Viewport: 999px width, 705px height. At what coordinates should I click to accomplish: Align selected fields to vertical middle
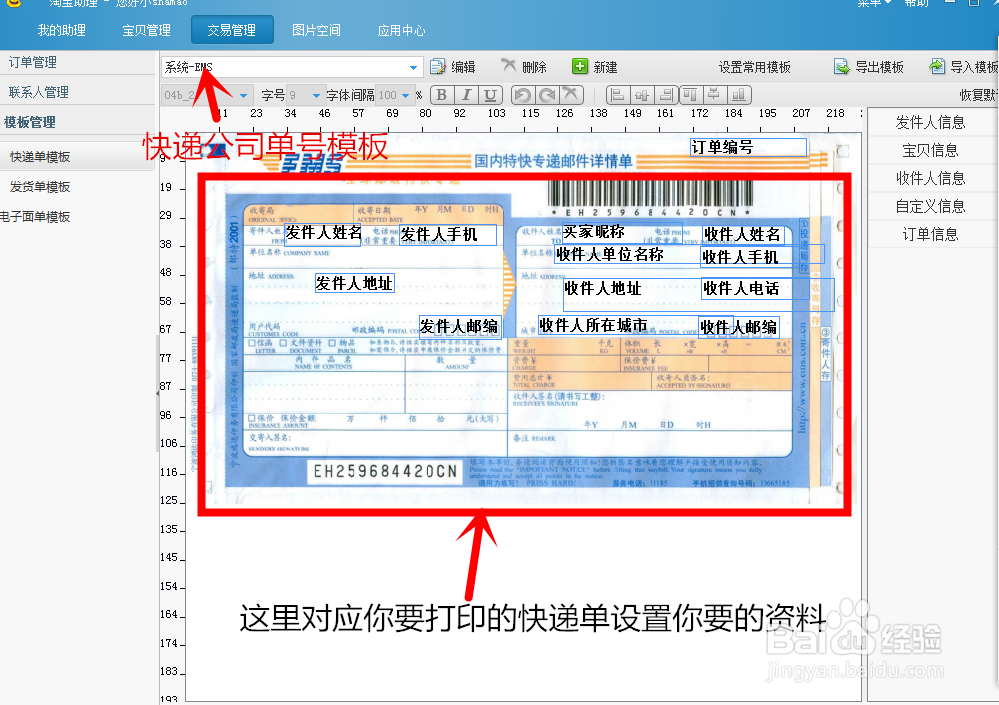coord(714,95)
